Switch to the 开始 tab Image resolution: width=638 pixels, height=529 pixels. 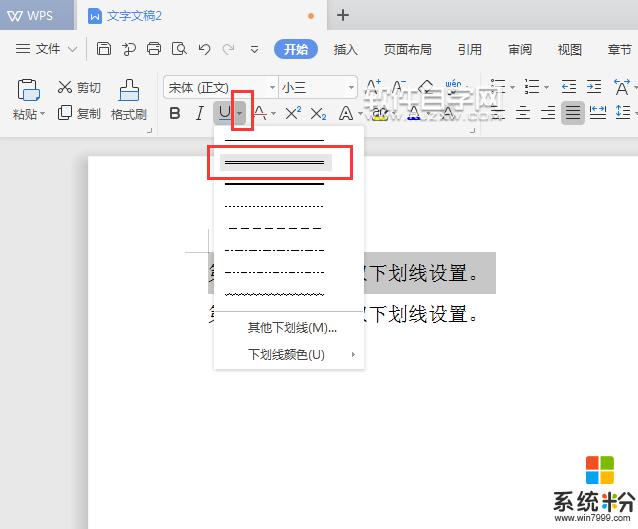point(296,49)
